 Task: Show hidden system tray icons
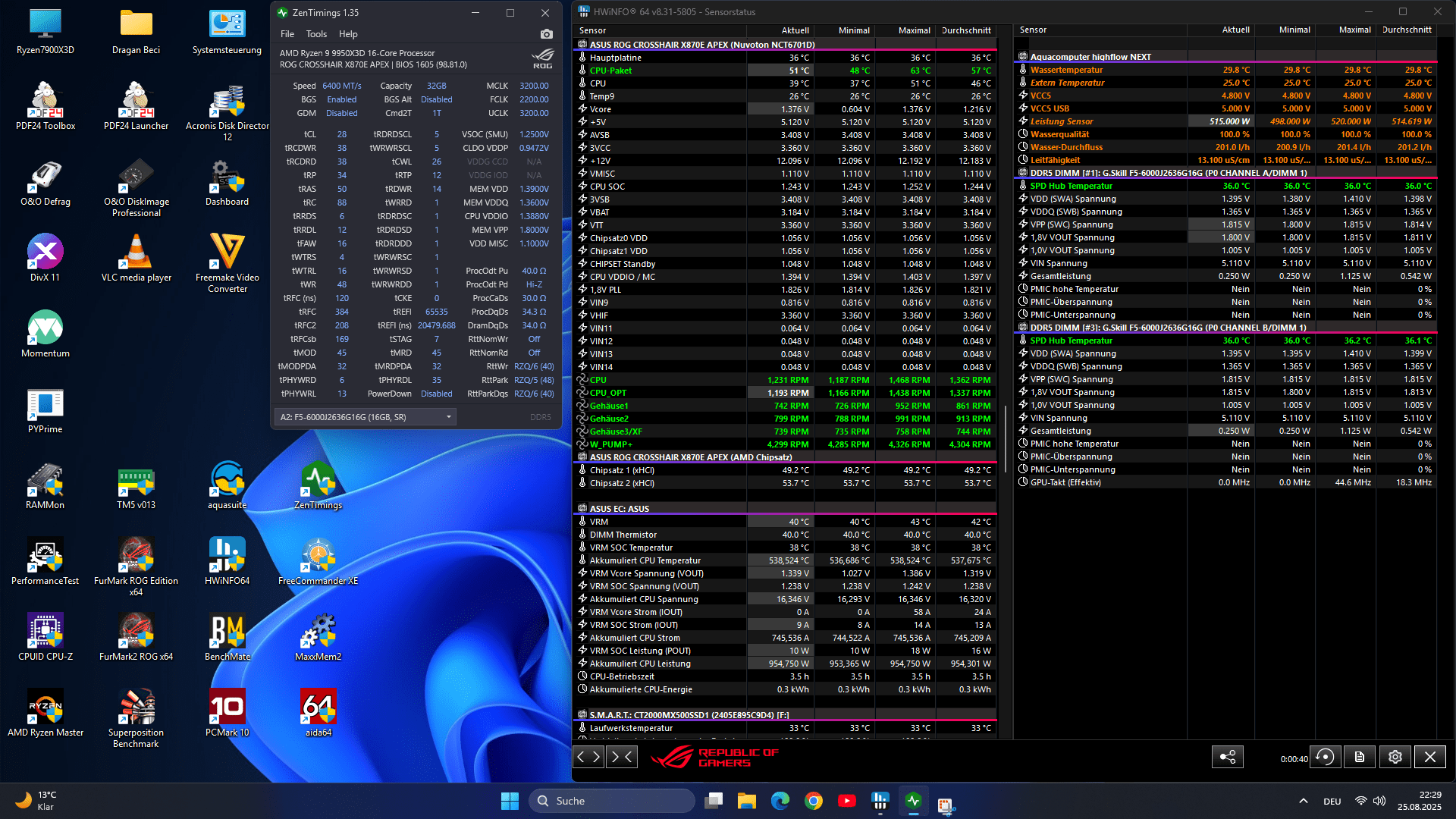[1303, 801]
